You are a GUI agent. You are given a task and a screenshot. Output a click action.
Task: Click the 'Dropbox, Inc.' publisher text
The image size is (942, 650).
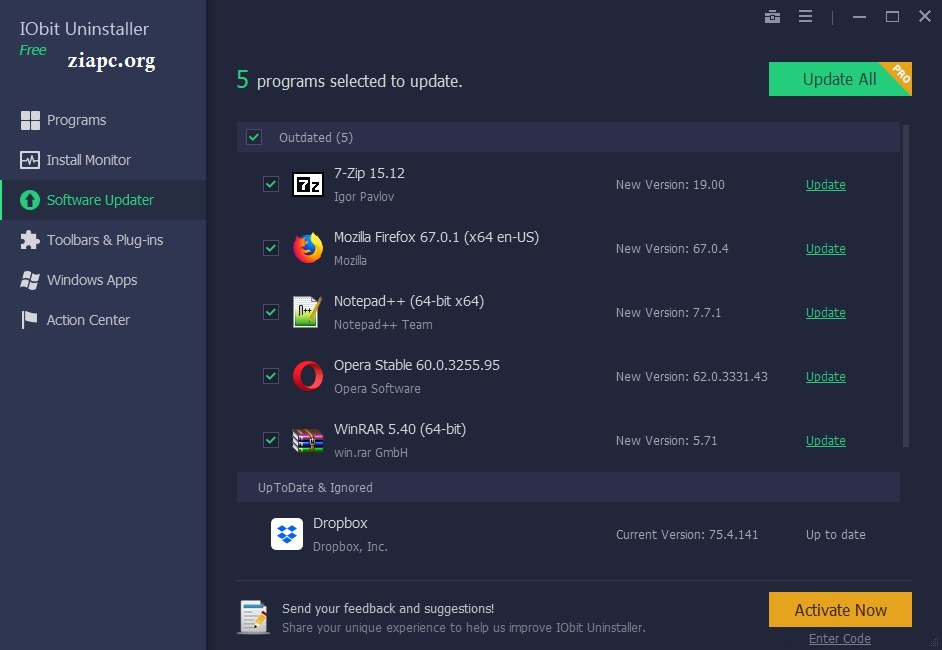point(350,547)
